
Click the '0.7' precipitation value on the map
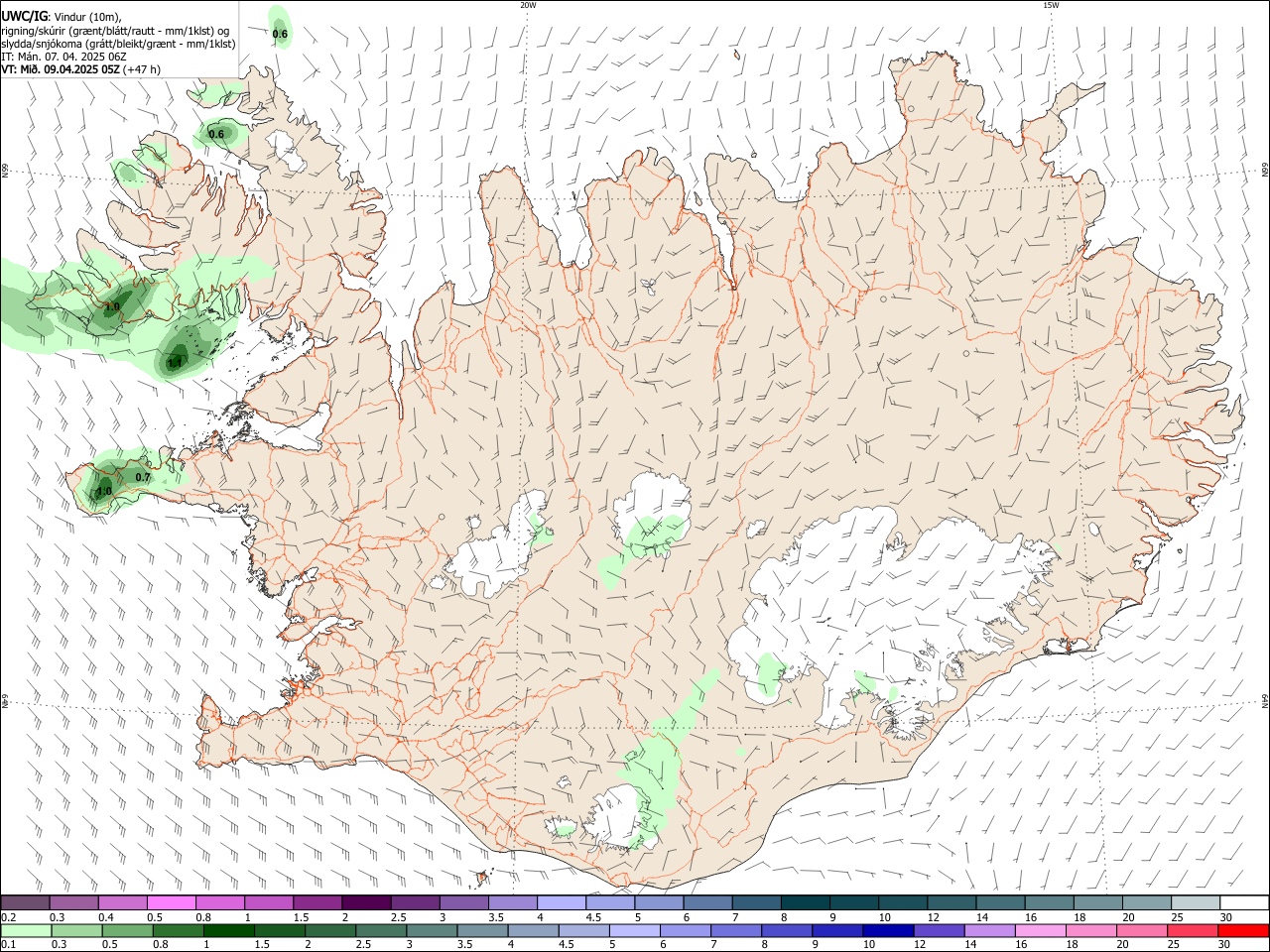142,477
